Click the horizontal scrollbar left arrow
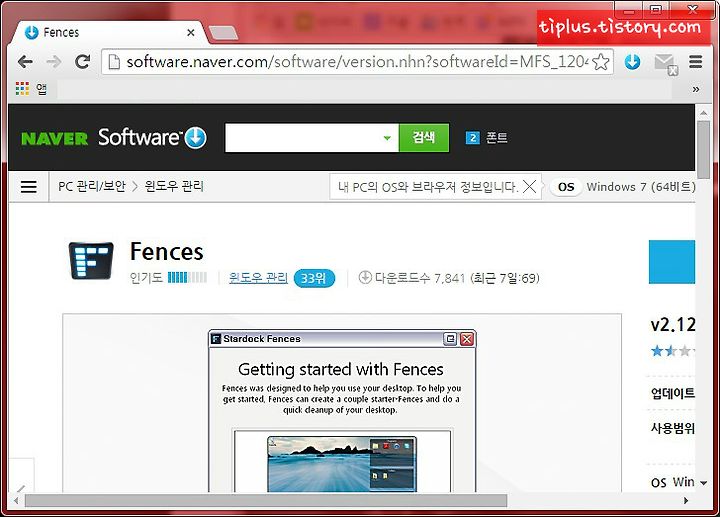 17,500
